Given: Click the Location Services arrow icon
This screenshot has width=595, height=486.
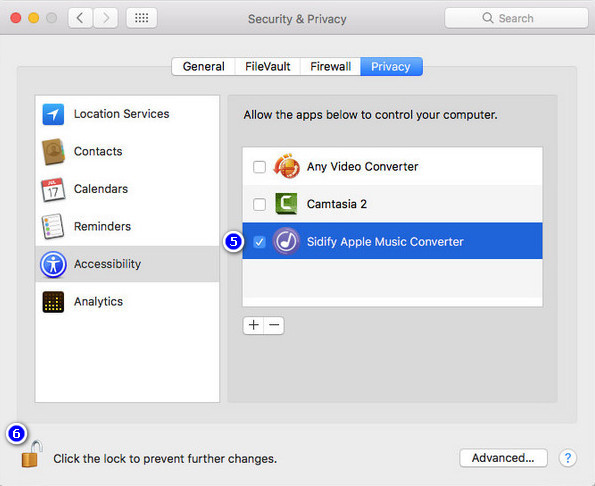Looking at the screenshot, I should pyautogui.click(x=53, y=114).
